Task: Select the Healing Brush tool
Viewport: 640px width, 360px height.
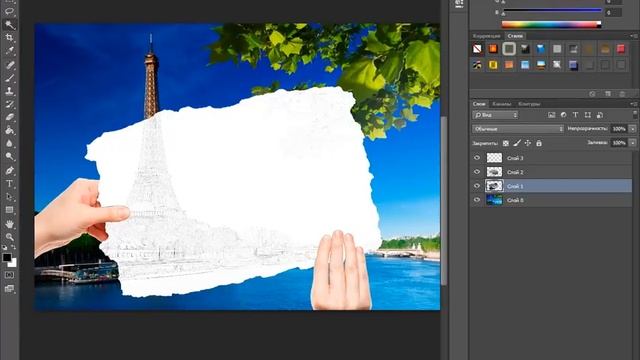Action: [9, 64]
